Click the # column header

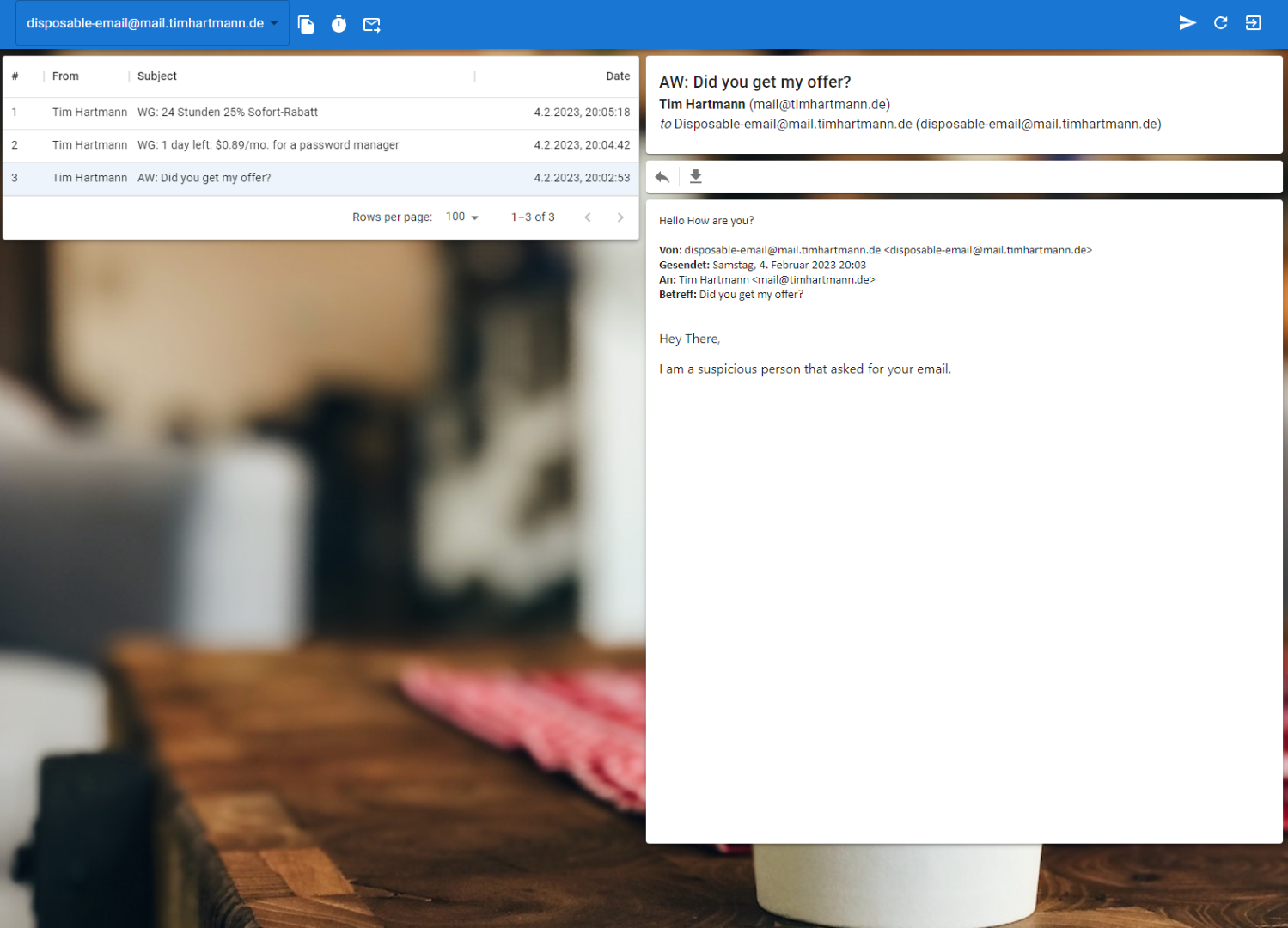pyautogui.click(x=15, y=76)
